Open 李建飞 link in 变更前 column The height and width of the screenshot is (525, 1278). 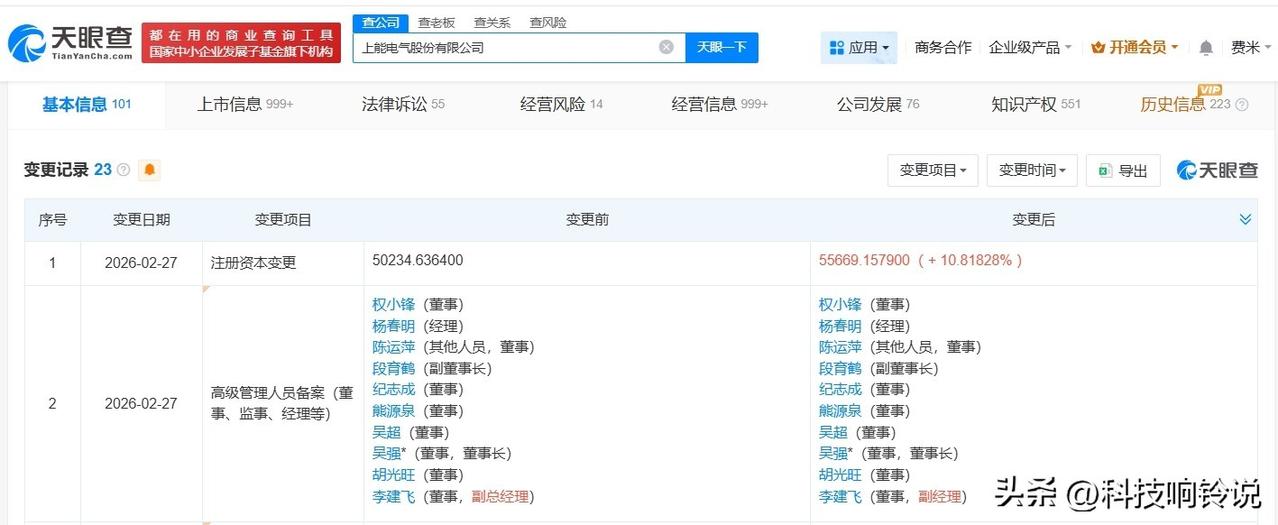click(x=393, y=496)
